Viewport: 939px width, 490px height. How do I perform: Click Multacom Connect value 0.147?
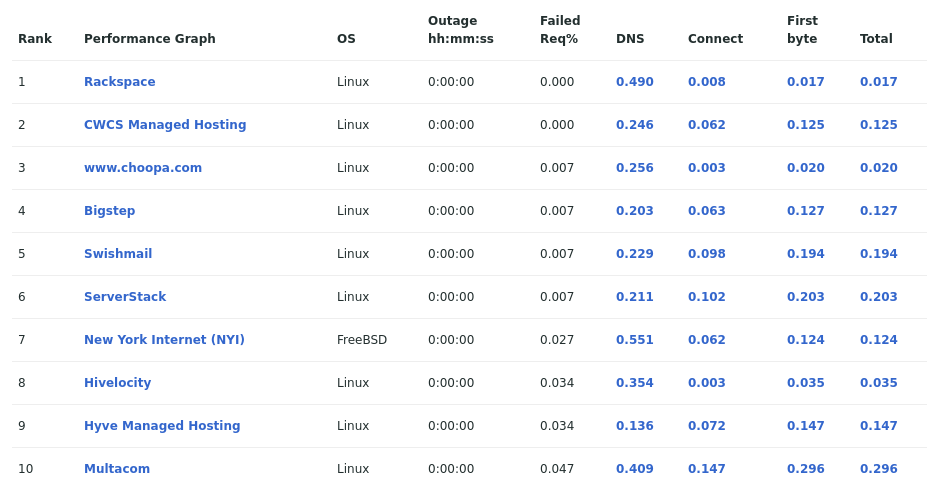707,468
